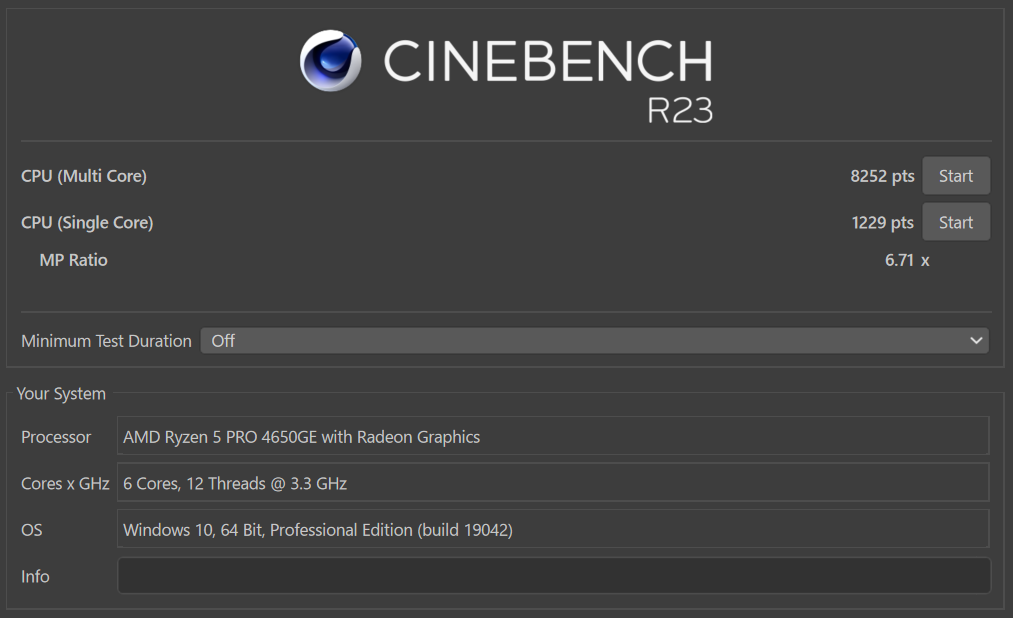Viewport: 1013px width, 618px height.
Task: Click the OS information field
Action: (x=553, y=529)
